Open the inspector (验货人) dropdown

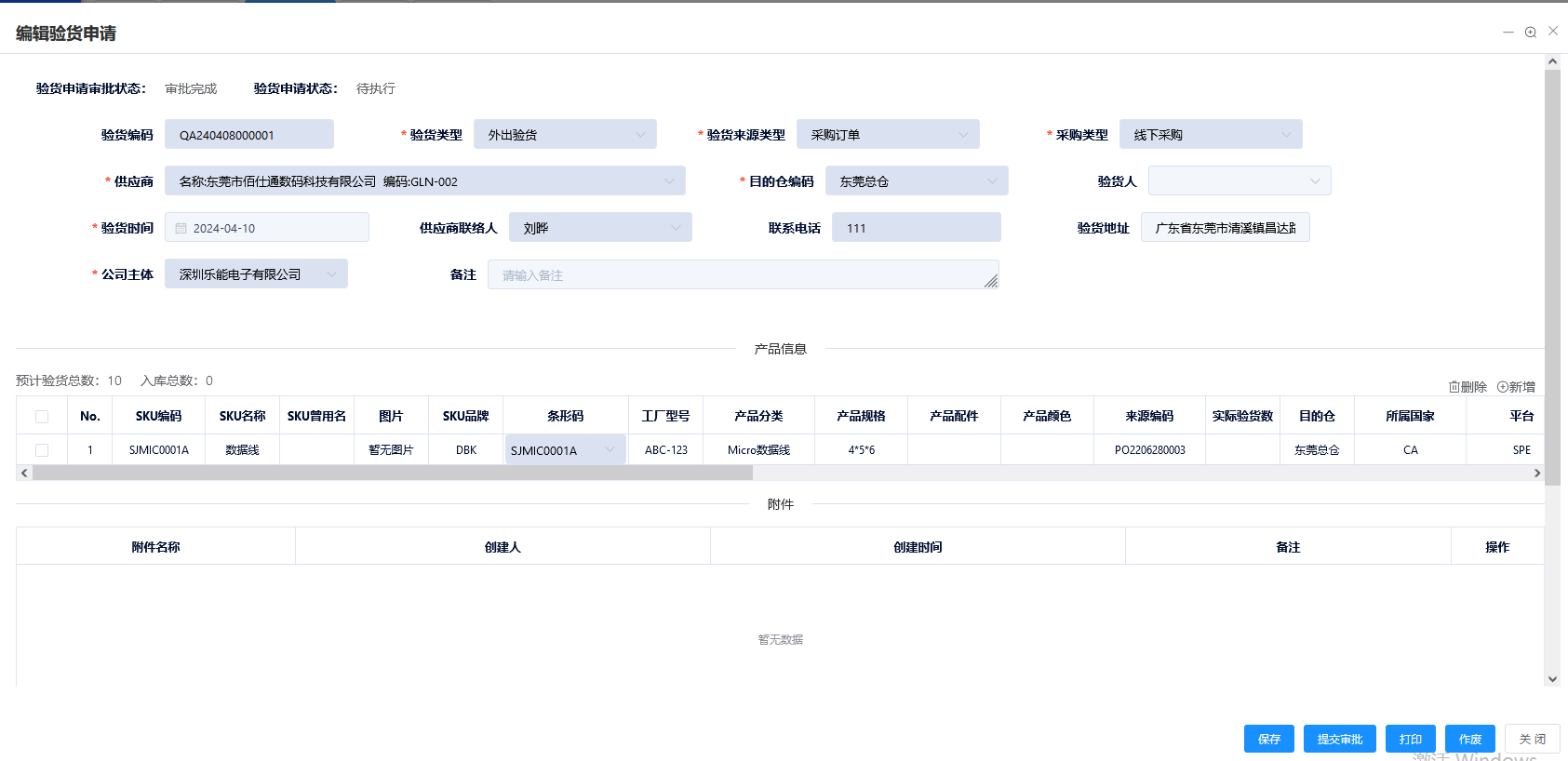[x=1239, y=181]
